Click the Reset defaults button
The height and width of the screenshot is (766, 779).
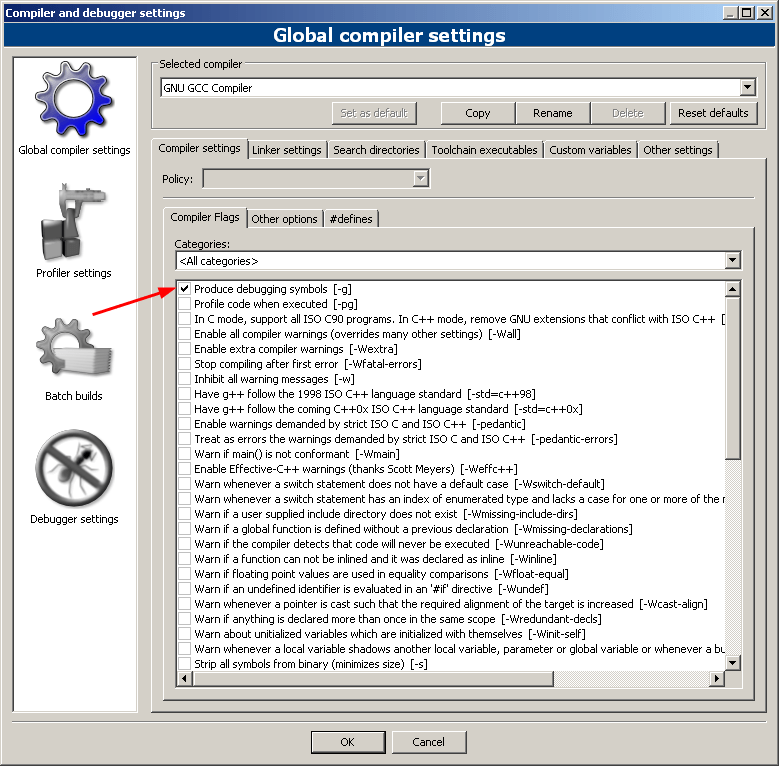click(713, 113)
